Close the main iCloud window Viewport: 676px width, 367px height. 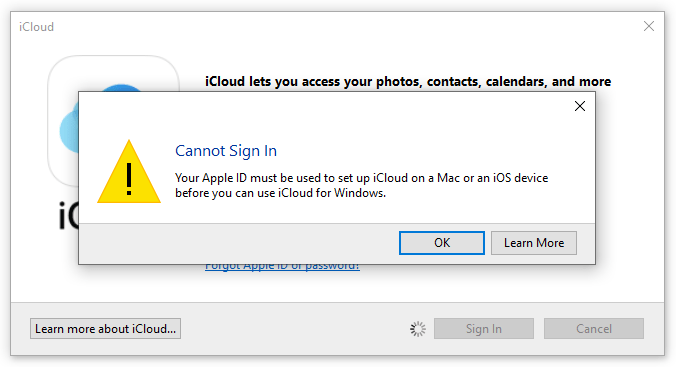pos(649,26)
